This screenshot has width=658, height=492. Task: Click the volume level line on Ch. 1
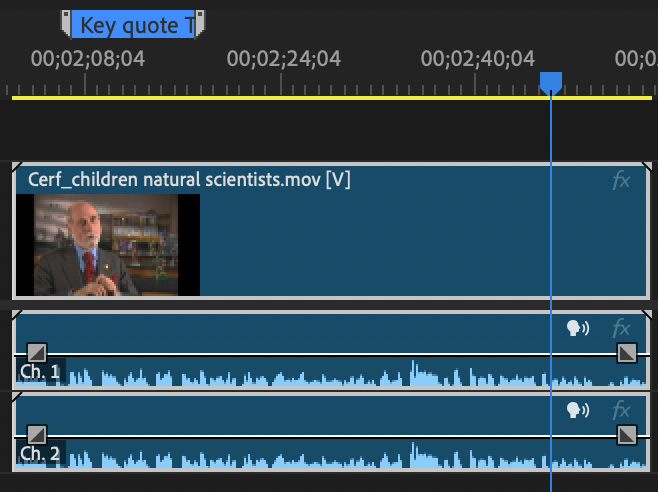tap(300, 354)
